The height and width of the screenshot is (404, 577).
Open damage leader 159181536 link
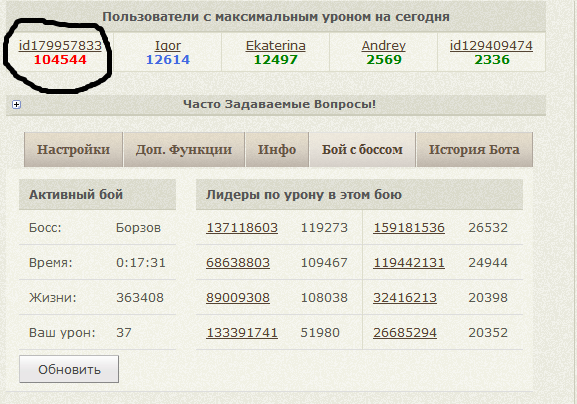[409, 228]
